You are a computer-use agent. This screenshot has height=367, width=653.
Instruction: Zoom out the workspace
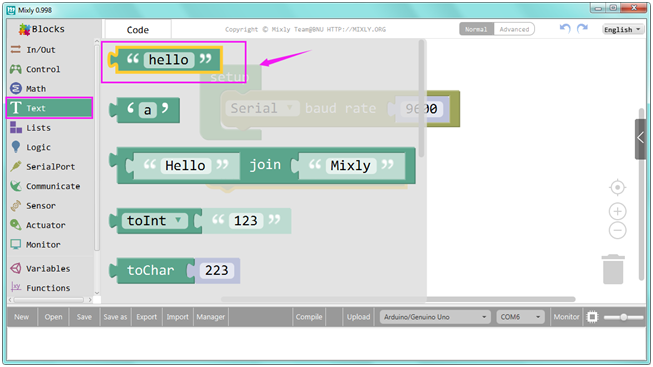click(618, 230)
